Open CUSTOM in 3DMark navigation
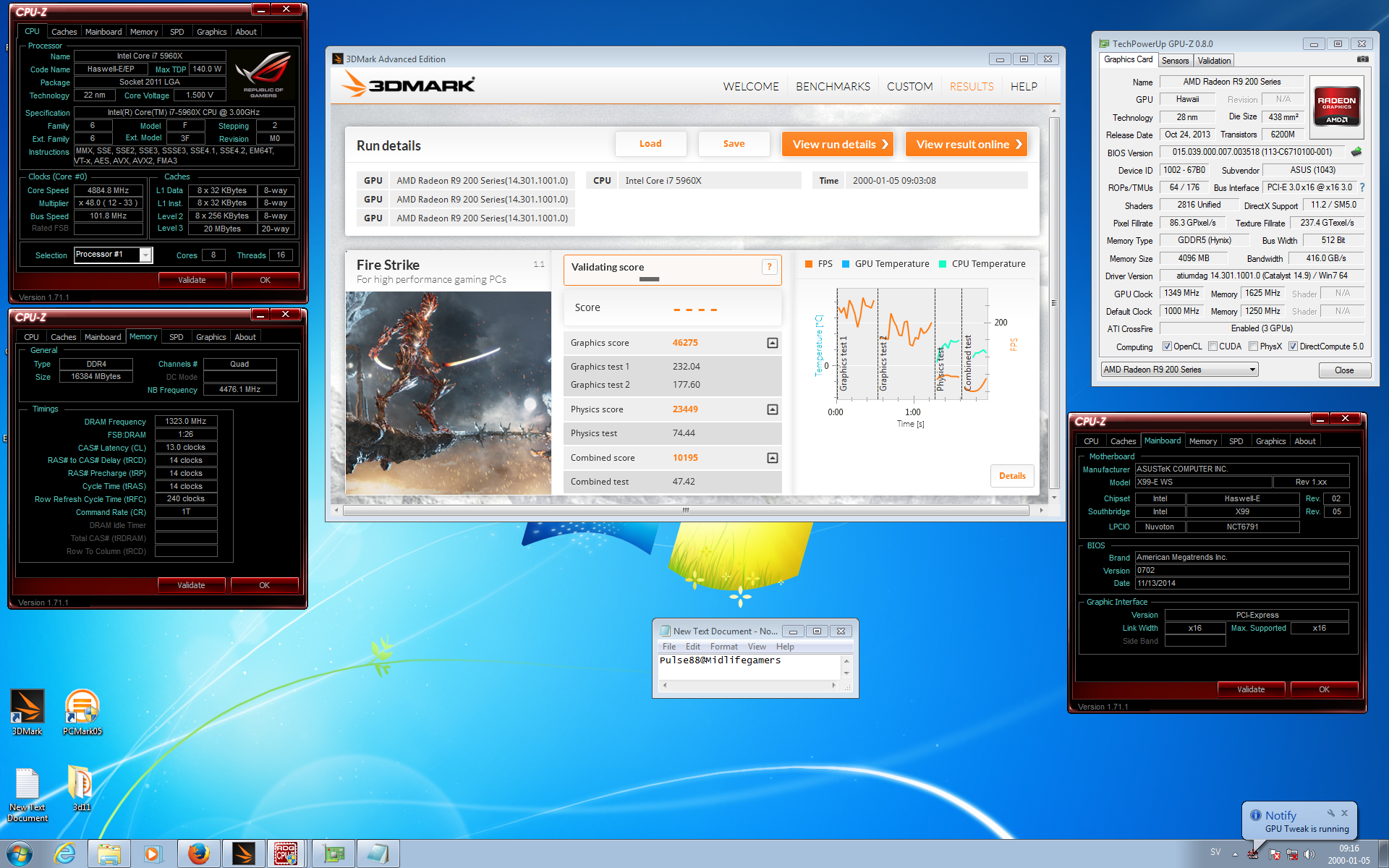The height and width of the screenshot is (868, 1389). 909,87
